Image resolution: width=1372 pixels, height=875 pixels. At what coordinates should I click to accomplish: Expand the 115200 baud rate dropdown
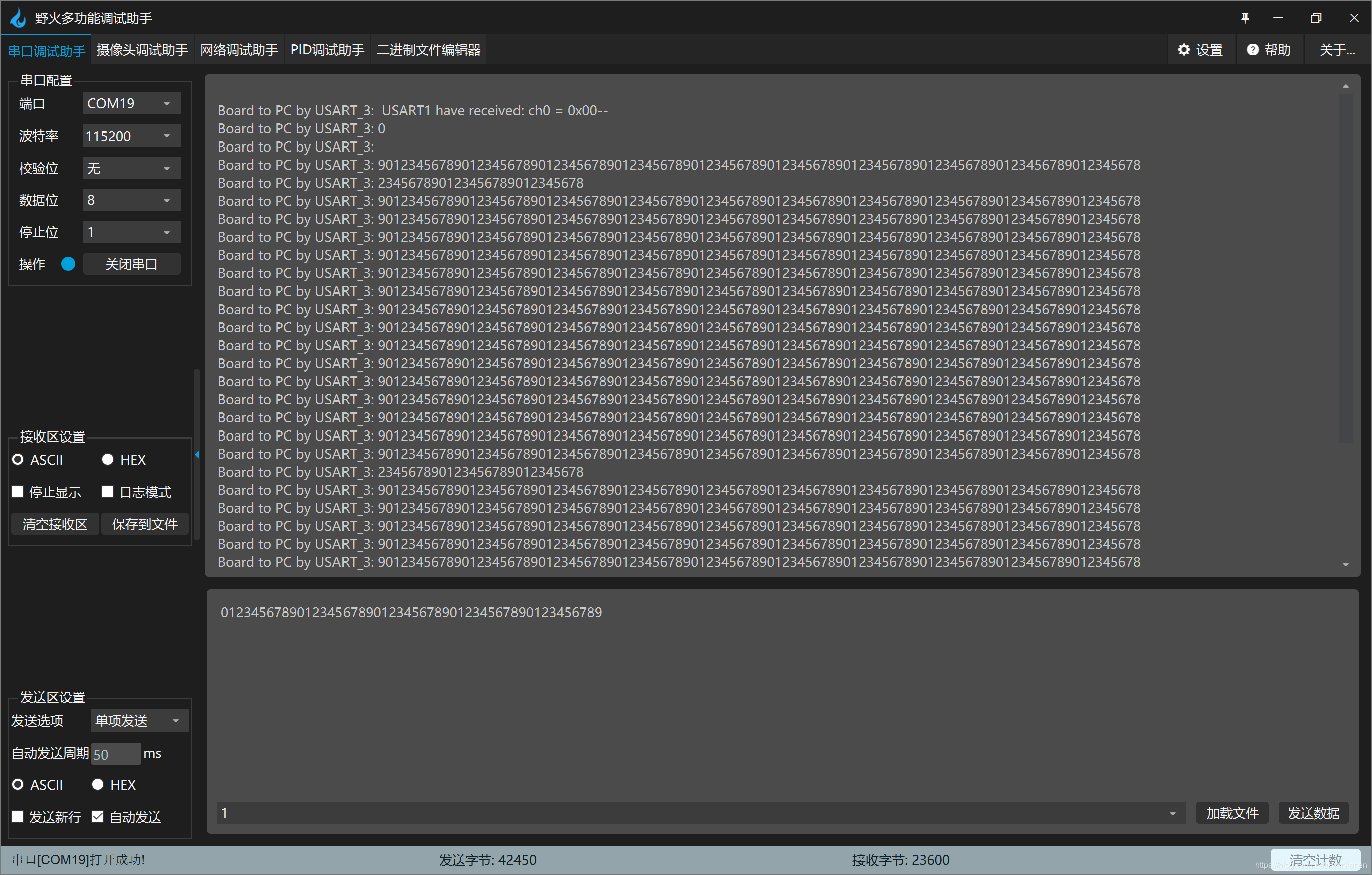click(131, 136)
